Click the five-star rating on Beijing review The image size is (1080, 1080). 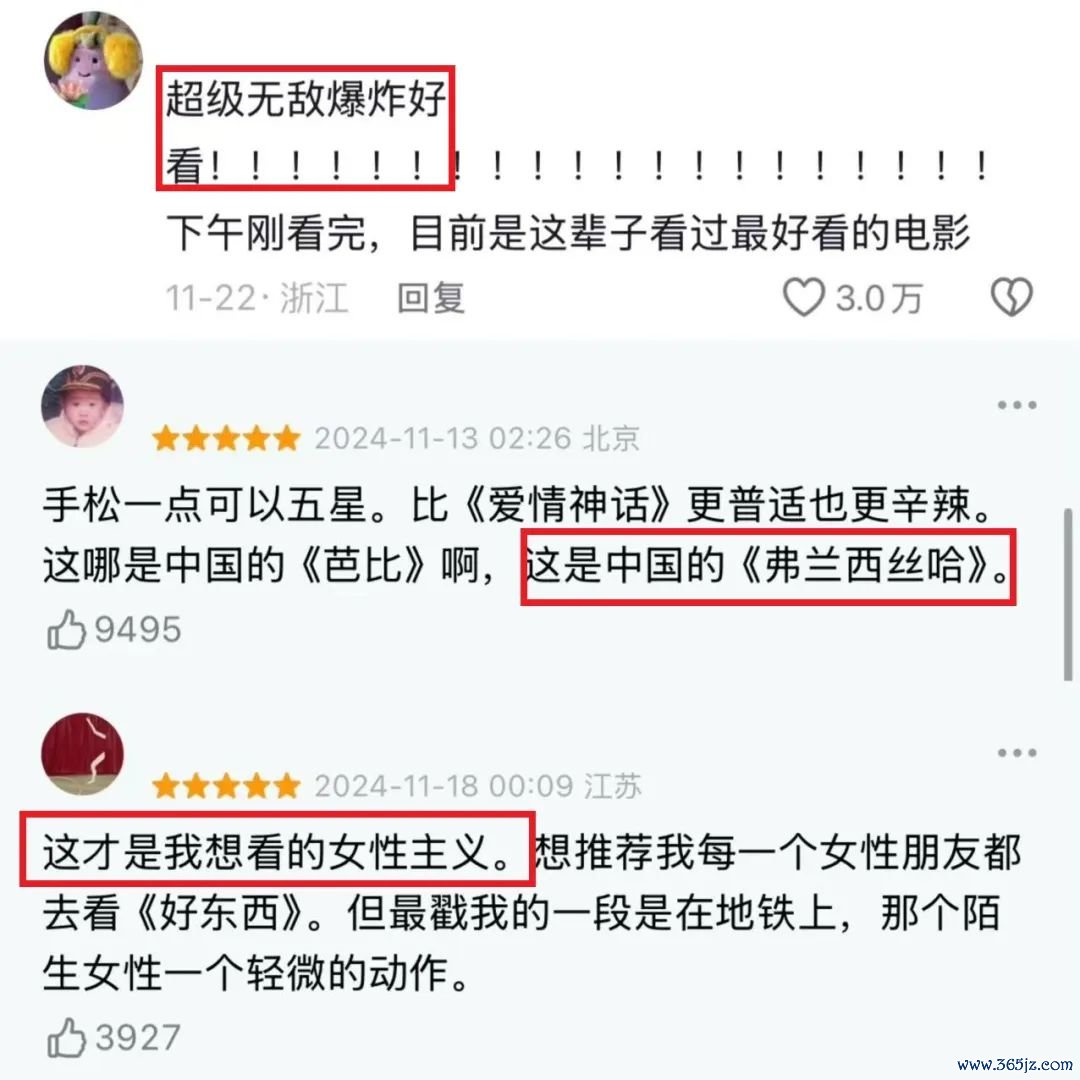226,438
